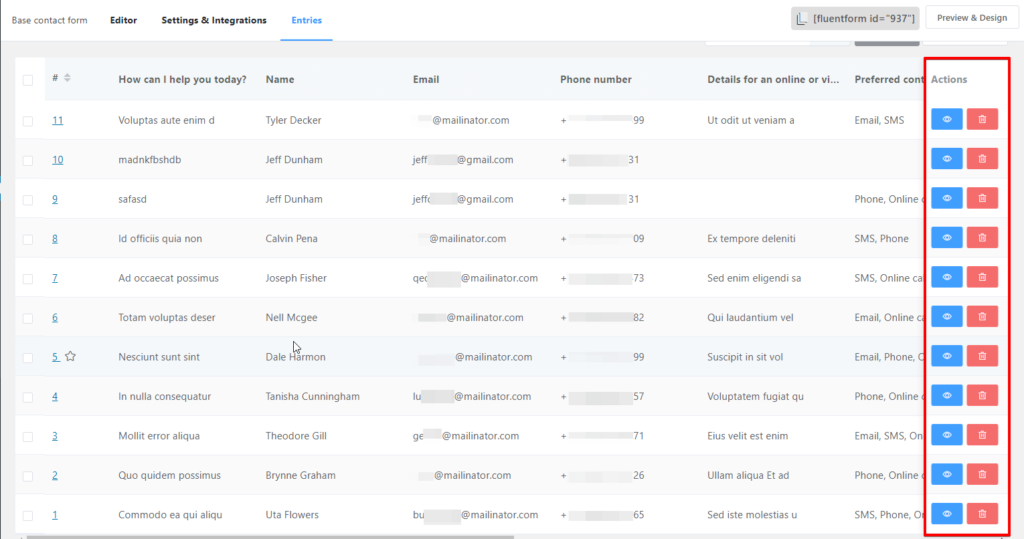View Uta Flowers' entry with the eye icon

tap(946, 514)
